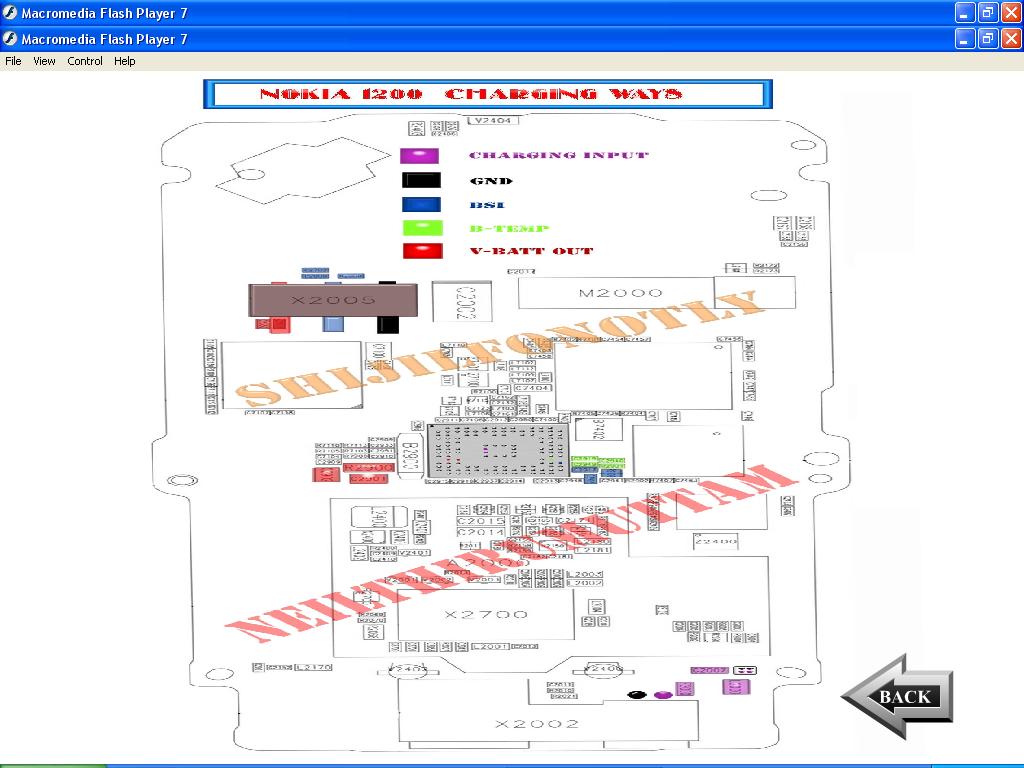Click the C2015 capacitor label
1024x768 pixels.
[481, 521]
